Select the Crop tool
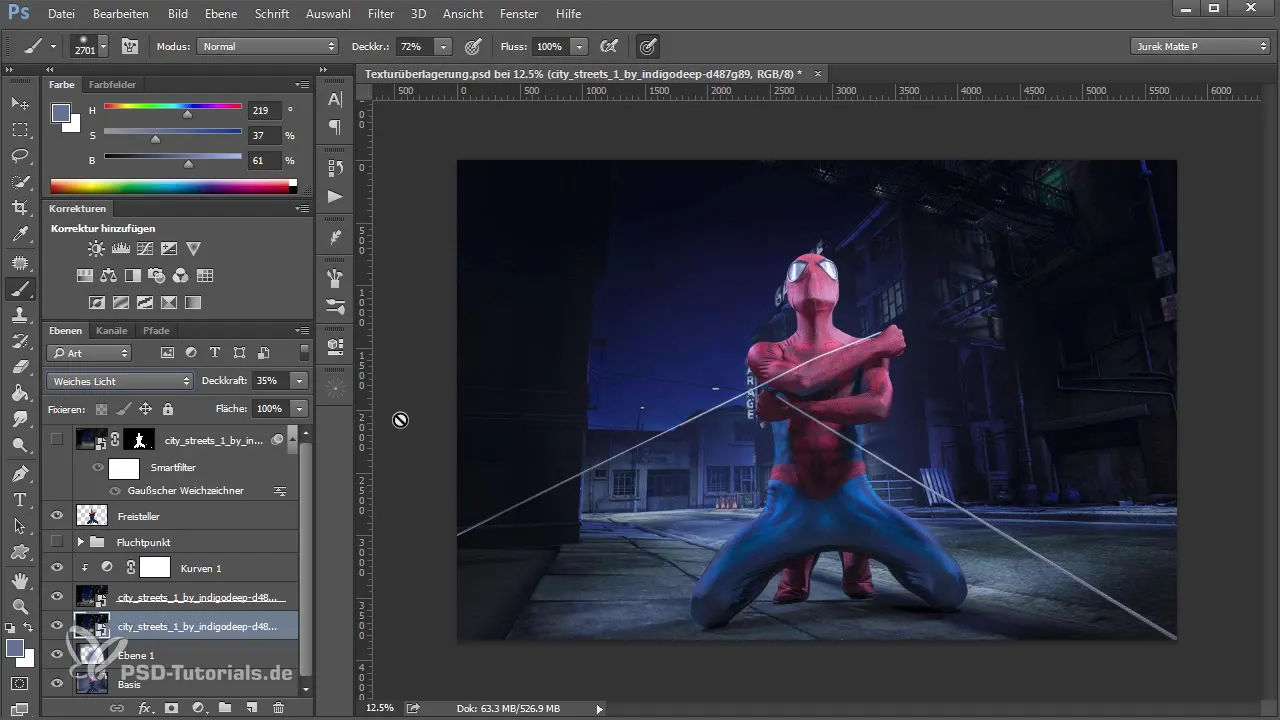 click(20, 208)
